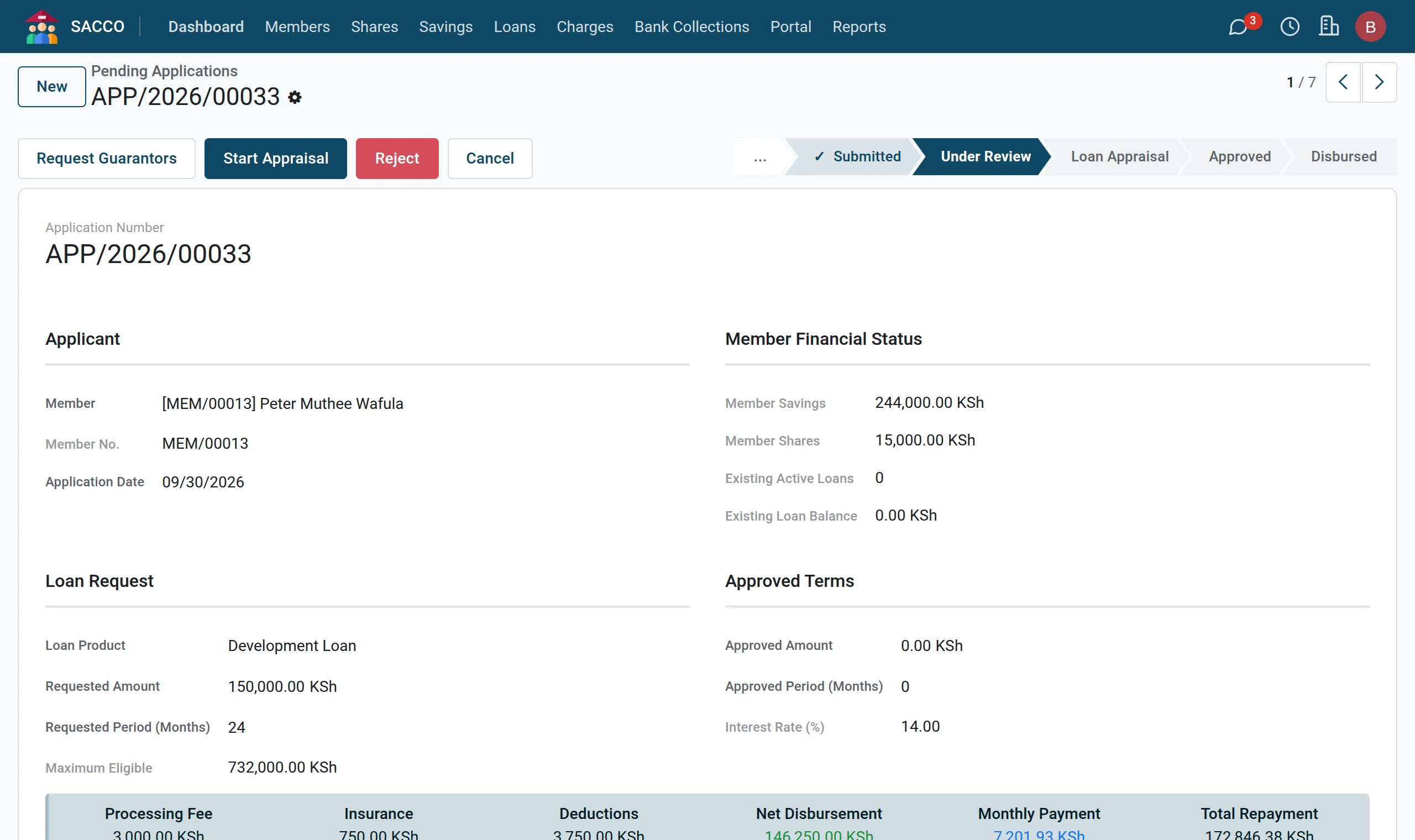Open the gear actions menu beside APP/2026/00033
This screenshot has width=1415, height=840.
(x=294, y=97)
